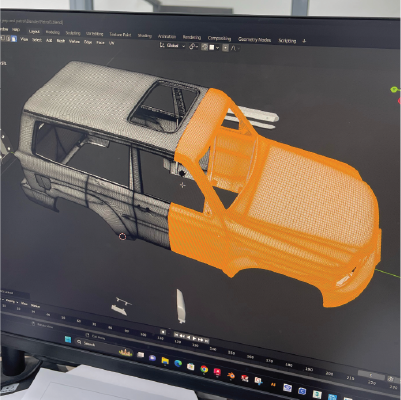Open the viewport Select menu
Viewport: 401px width, 400px height.
pyautogui.click(x=37, y=40)
